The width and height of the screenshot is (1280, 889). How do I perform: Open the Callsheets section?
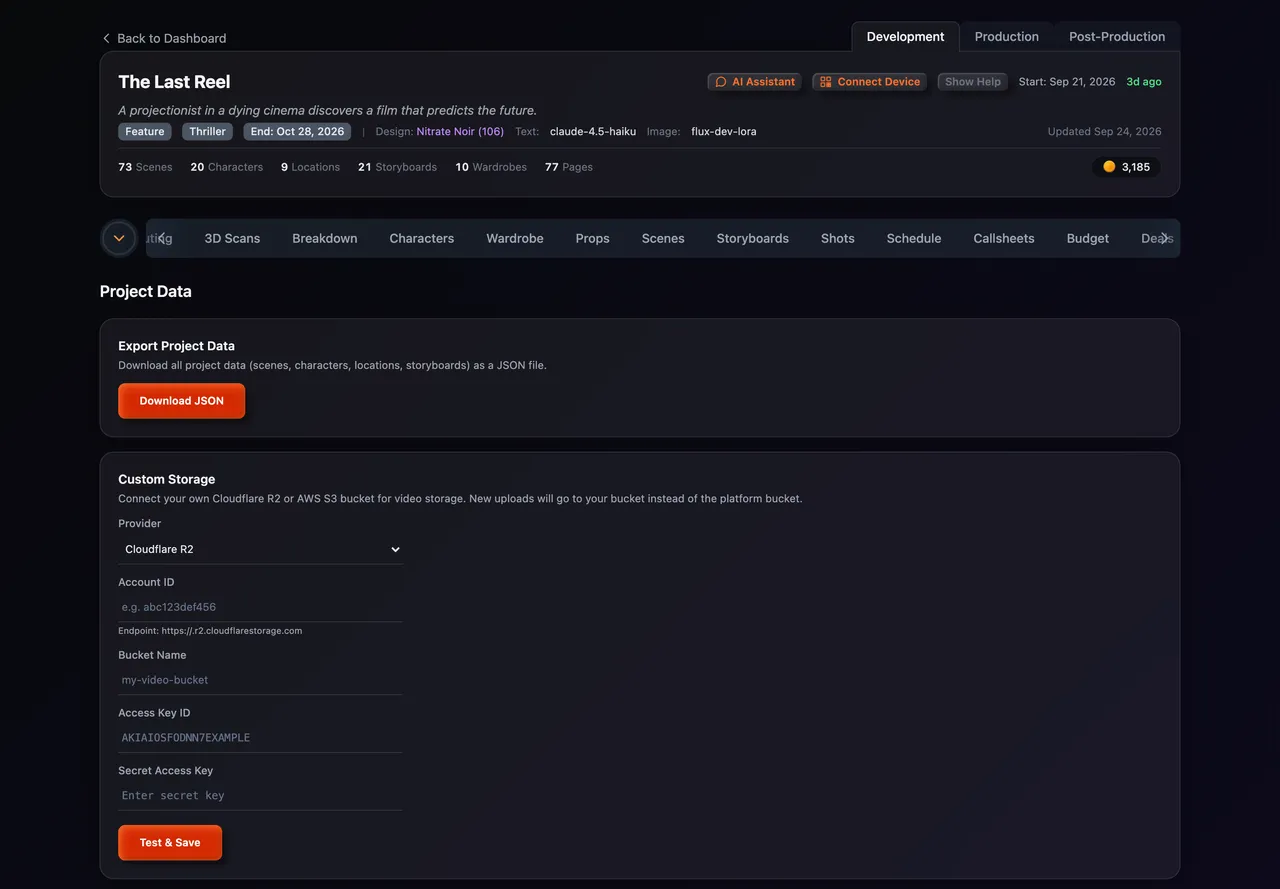1004,238
